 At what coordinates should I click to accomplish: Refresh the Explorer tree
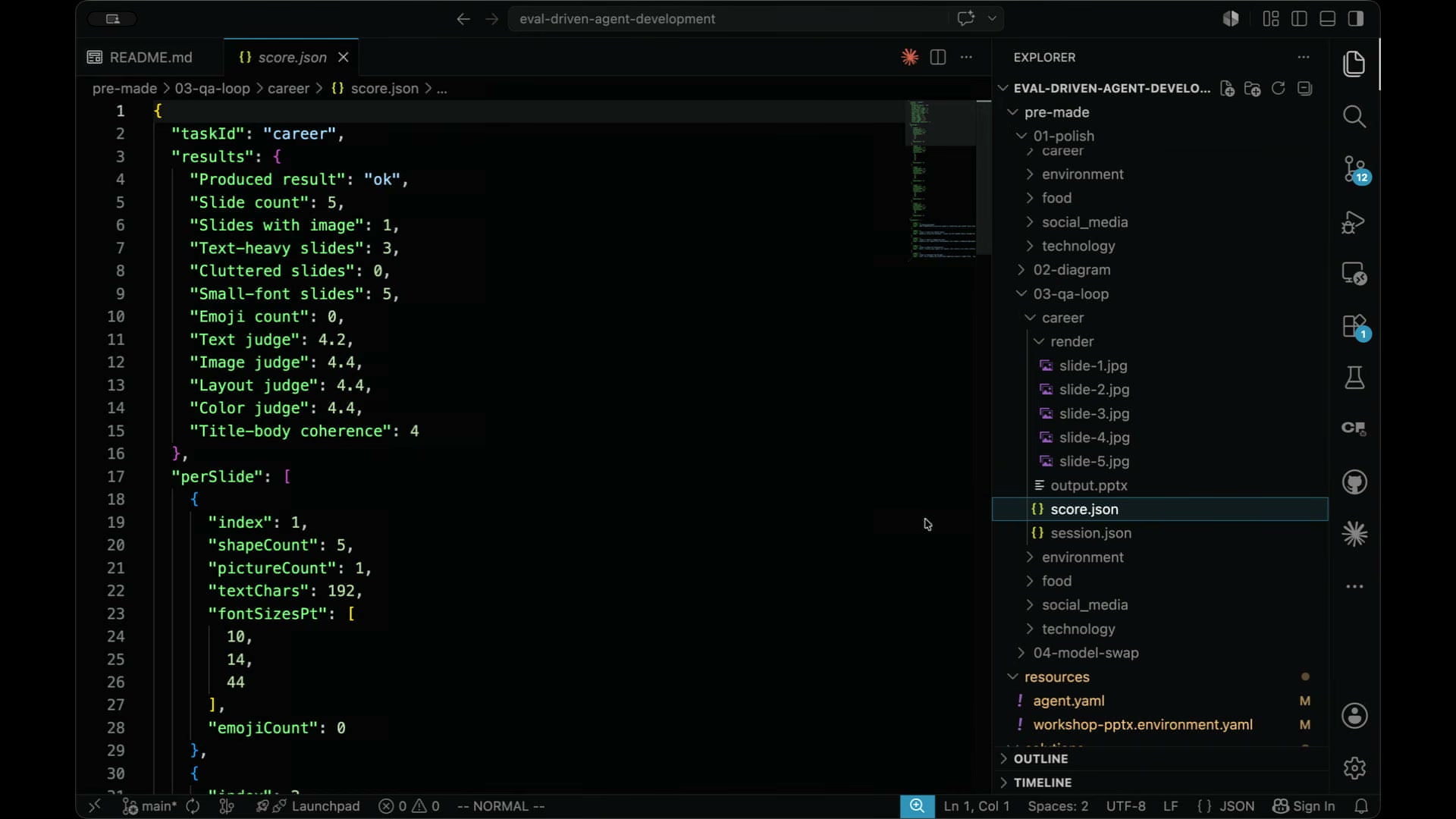(x=1278, y=89)
